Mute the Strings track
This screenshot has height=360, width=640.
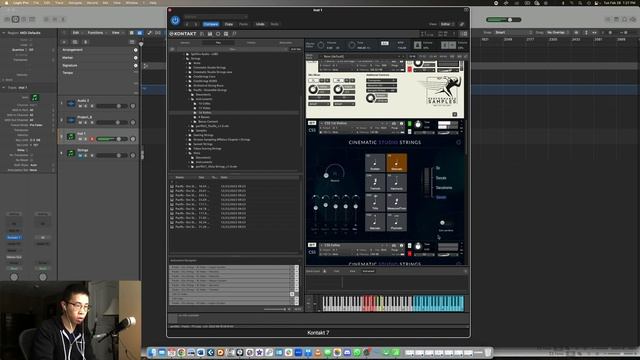tap(80, 156)
